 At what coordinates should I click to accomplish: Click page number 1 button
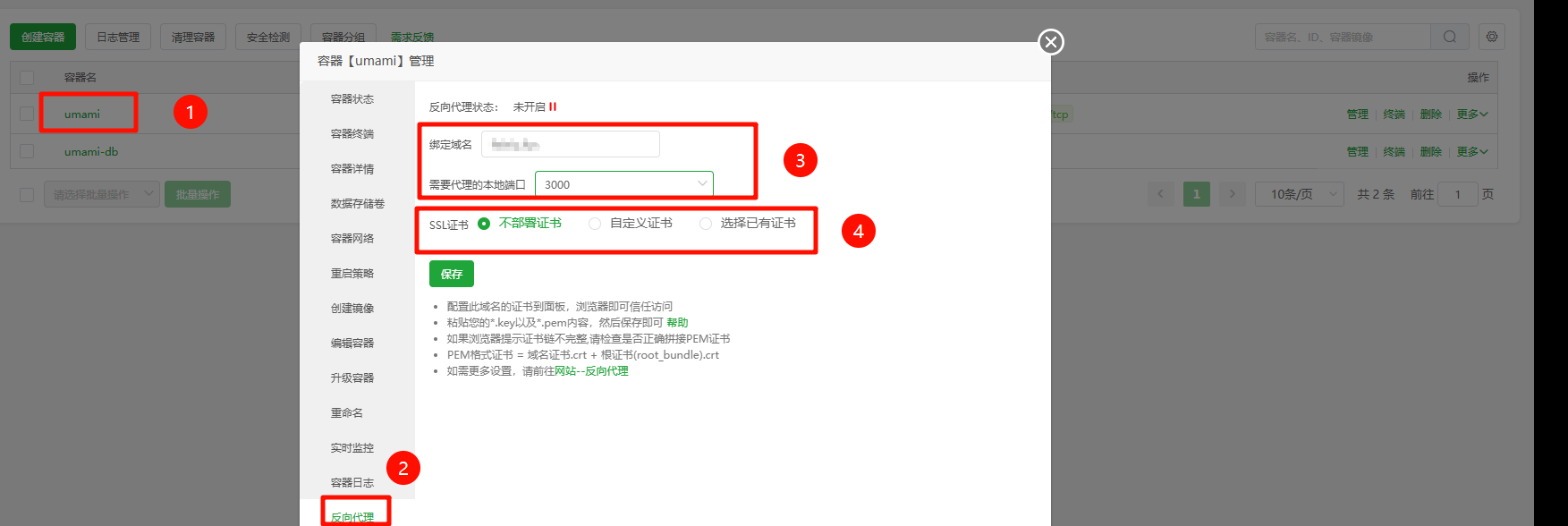pyautogui.click(x=1197, y=194)
